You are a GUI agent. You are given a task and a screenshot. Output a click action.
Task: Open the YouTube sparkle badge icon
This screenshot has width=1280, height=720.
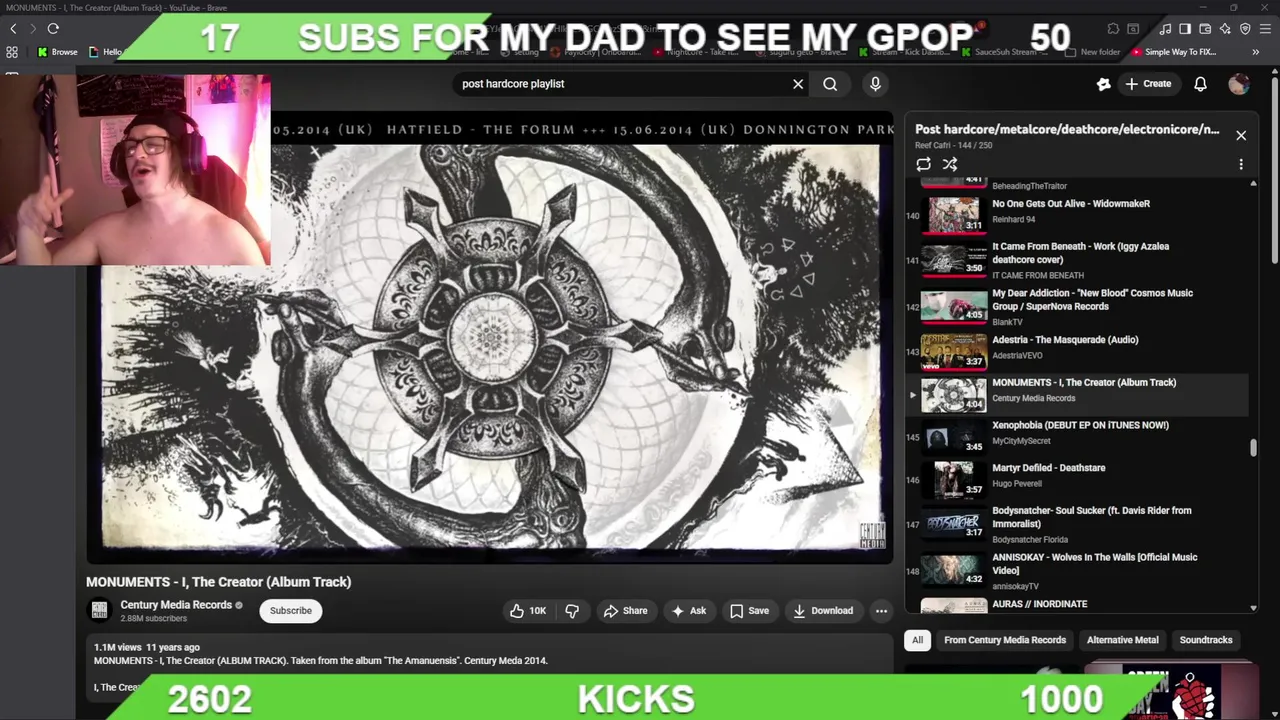coord(1104,84)
